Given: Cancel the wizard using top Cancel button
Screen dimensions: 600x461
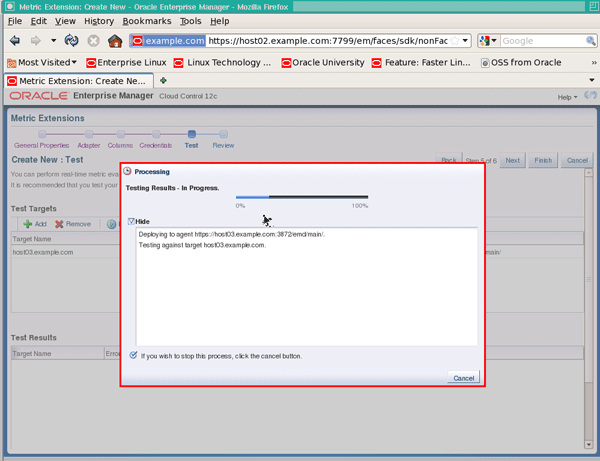Looking at the screenshot, I should click(577, 160).
